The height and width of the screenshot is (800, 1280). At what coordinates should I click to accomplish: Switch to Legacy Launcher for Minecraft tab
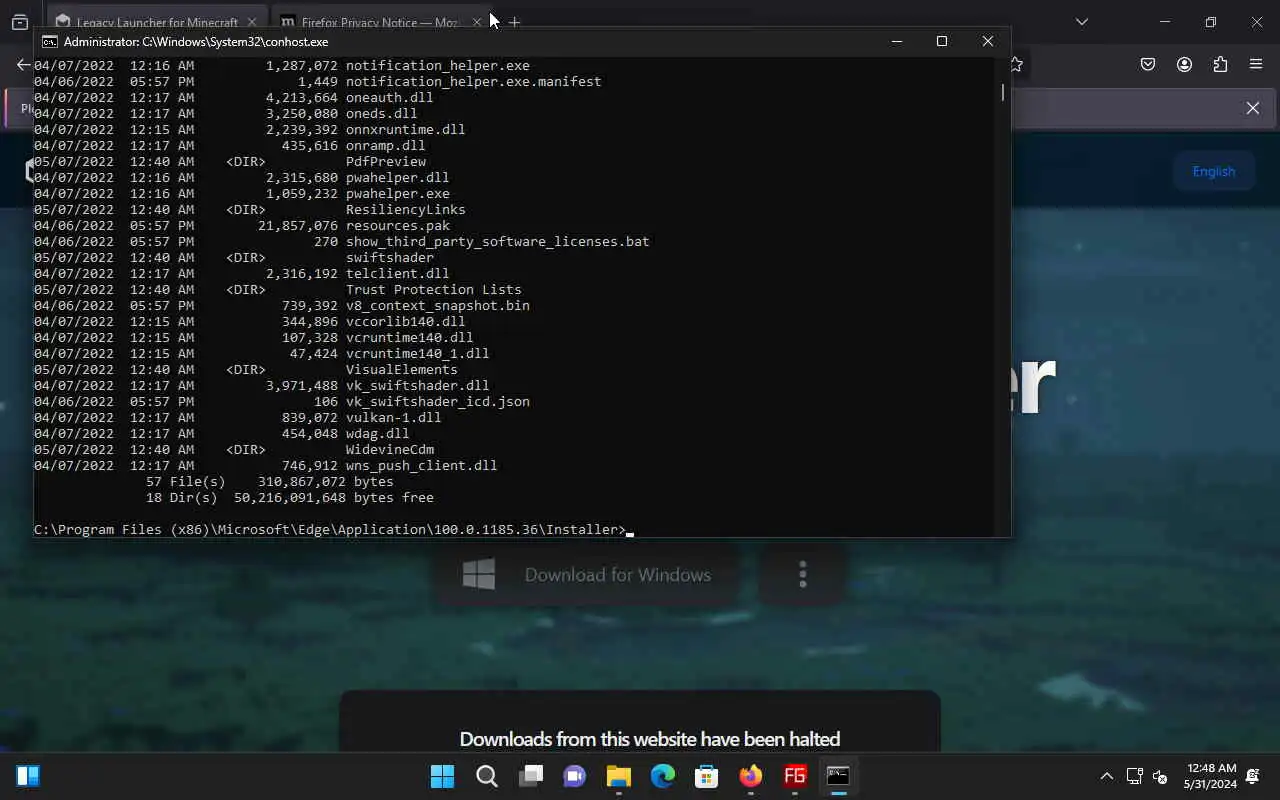157,22
